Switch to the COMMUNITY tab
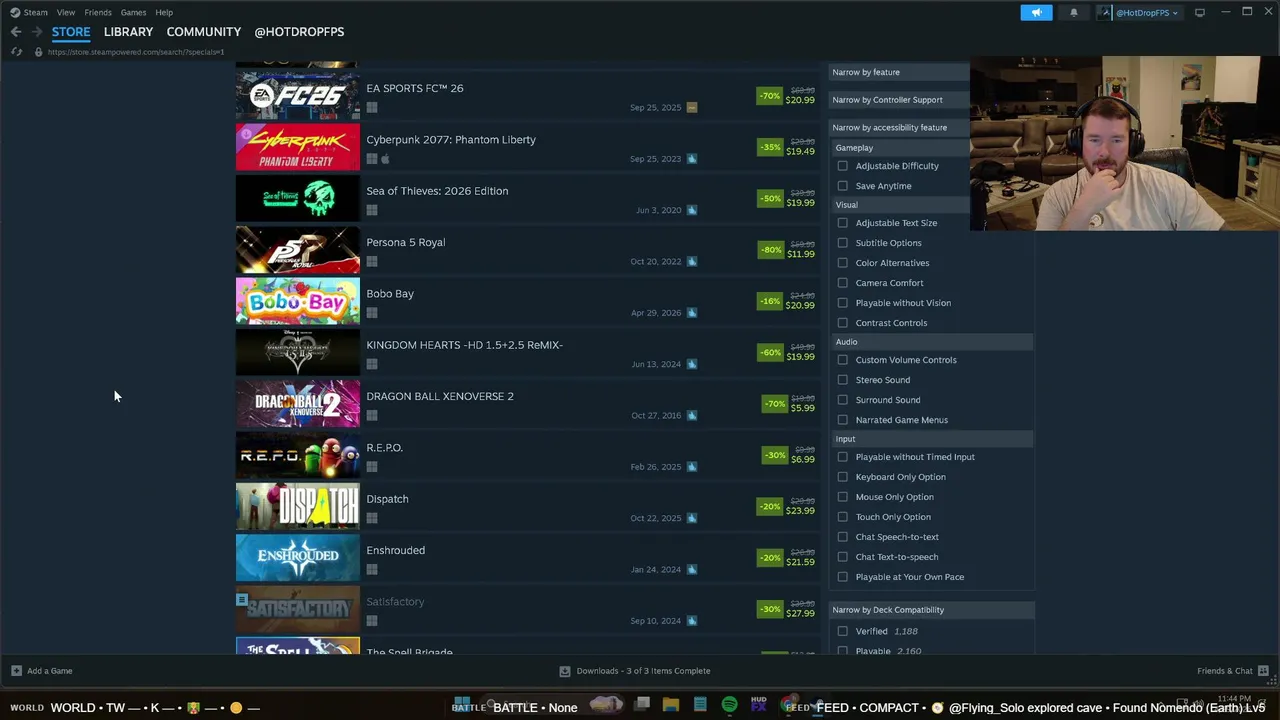 pos(204,32)
